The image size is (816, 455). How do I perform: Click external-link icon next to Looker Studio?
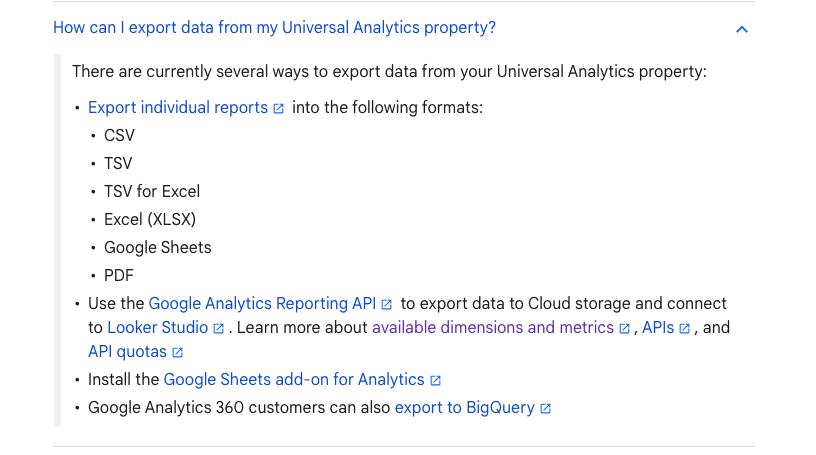point(219,328)
